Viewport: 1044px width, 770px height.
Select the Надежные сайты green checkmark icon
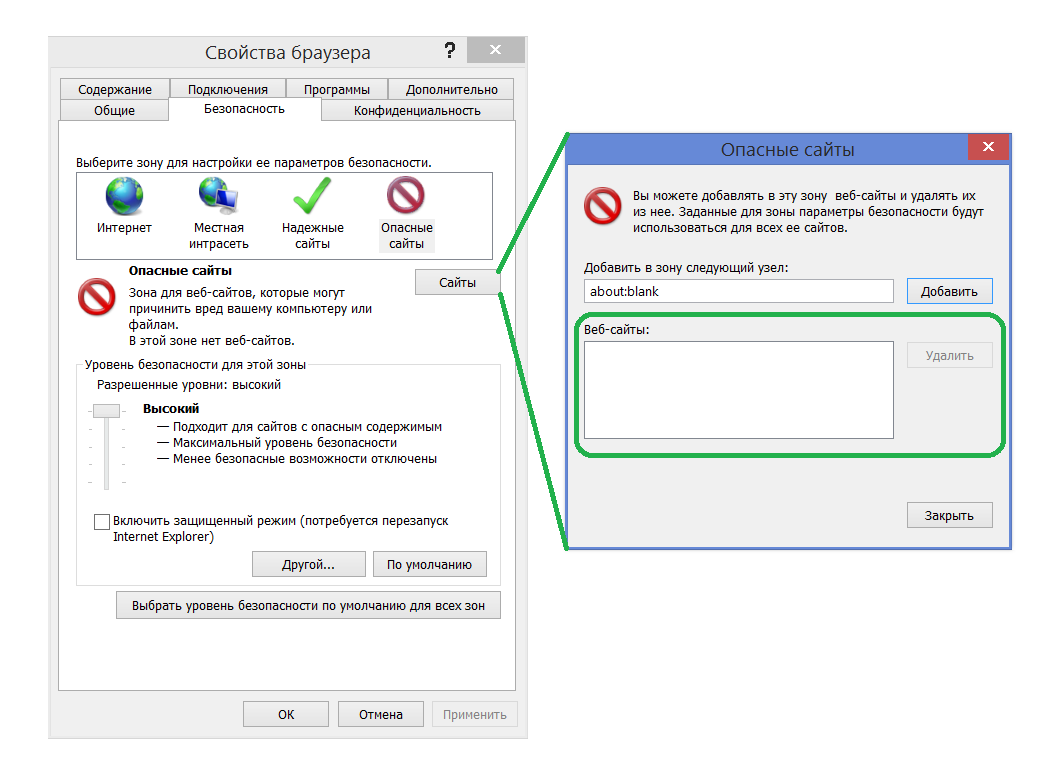(x=312, y=196)
